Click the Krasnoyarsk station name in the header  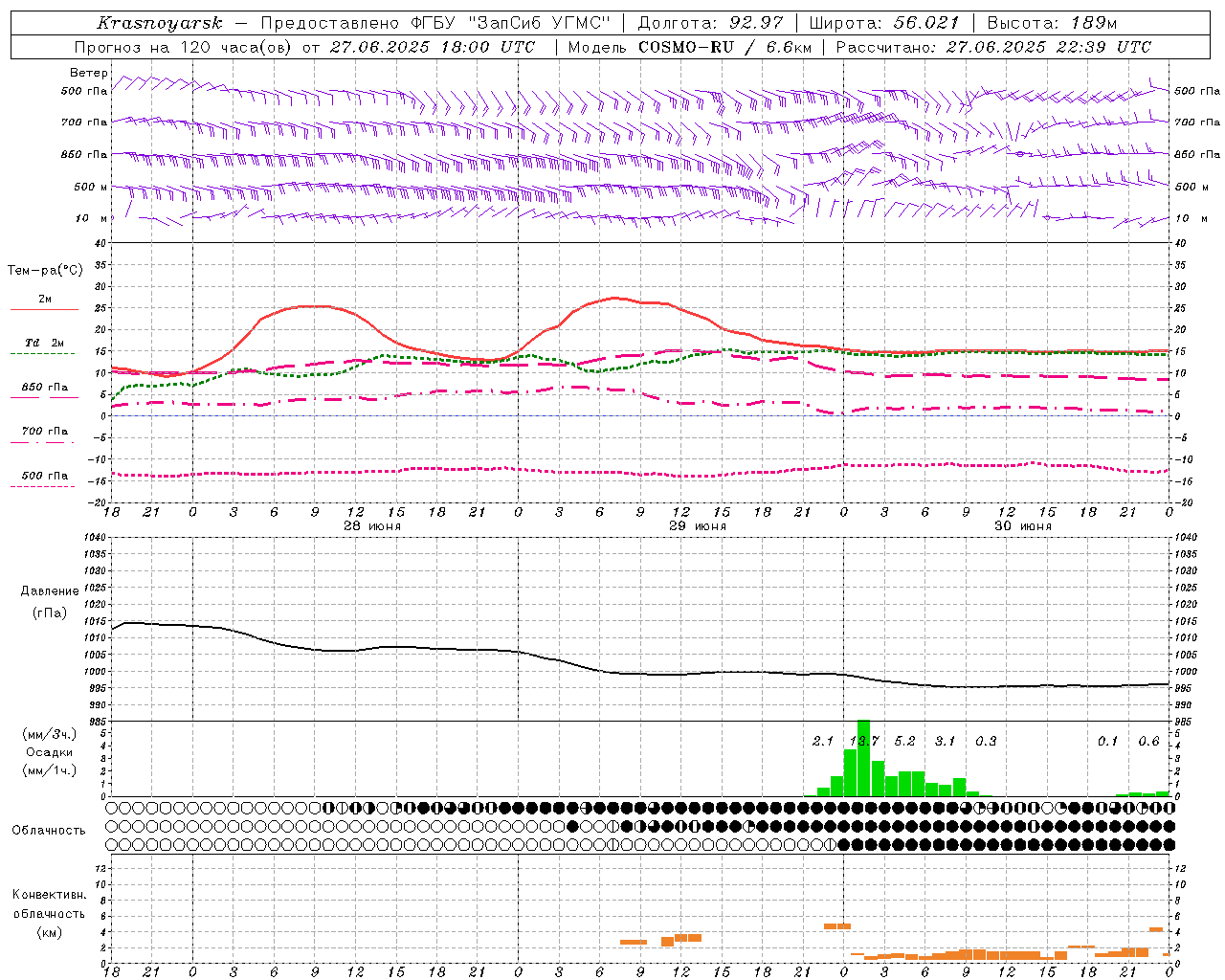click(159, 23)
